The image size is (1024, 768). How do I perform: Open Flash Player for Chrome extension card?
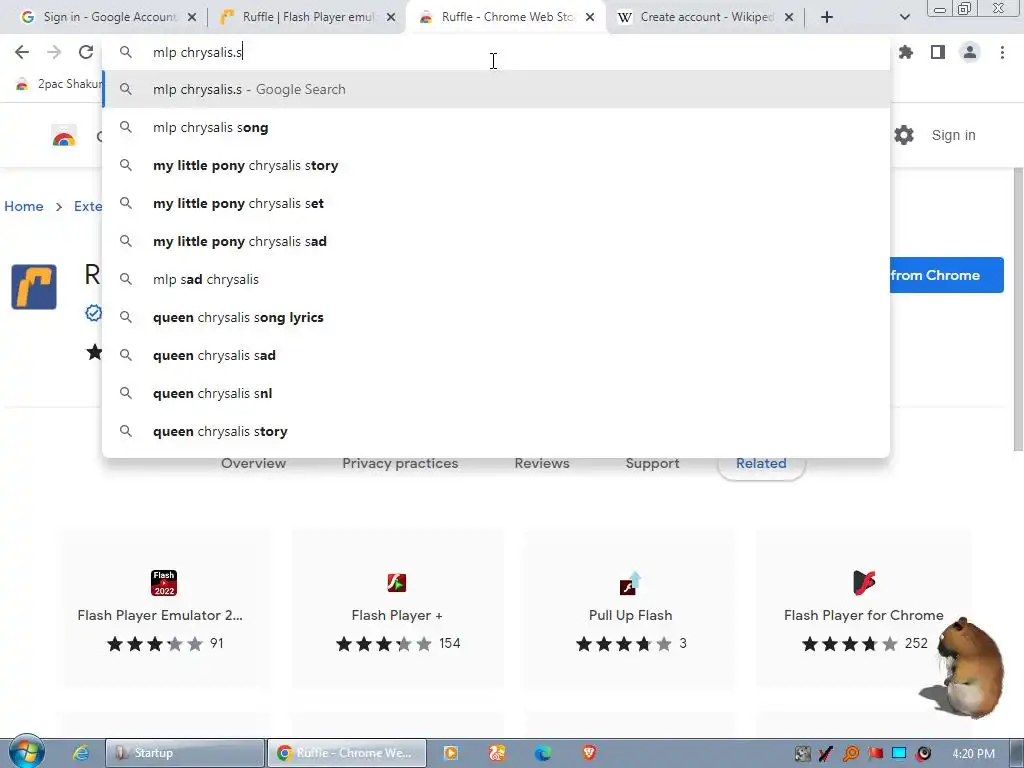(863, 609)
